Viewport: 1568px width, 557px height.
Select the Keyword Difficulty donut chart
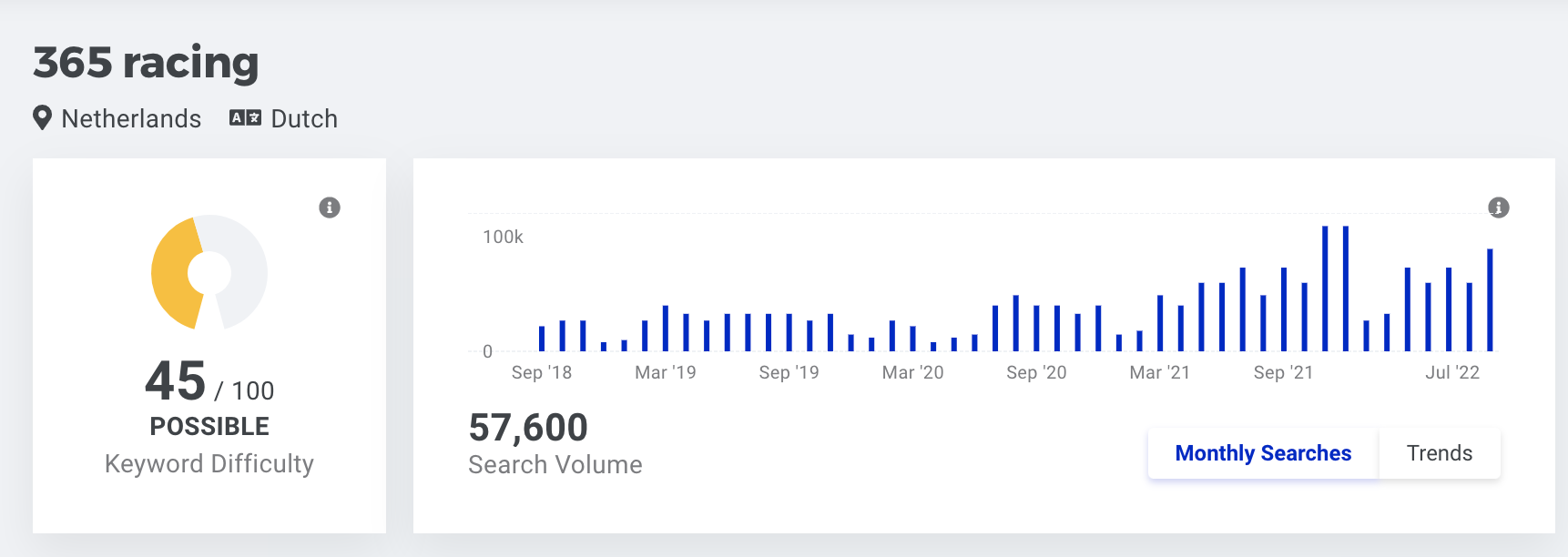[x=209, y=272]
